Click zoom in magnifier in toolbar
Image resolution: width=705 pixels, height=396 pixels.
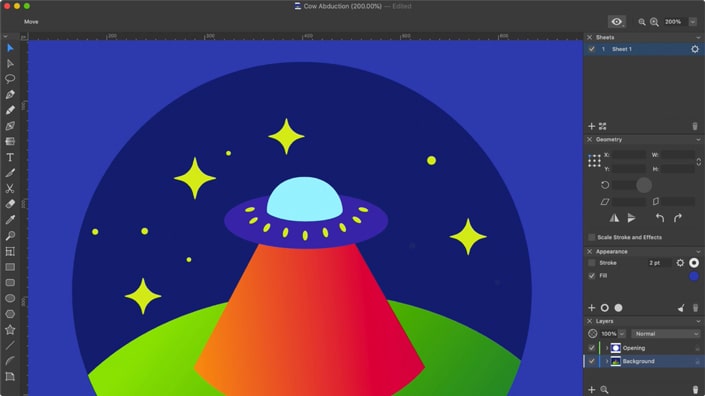click(x=654, y=22)
